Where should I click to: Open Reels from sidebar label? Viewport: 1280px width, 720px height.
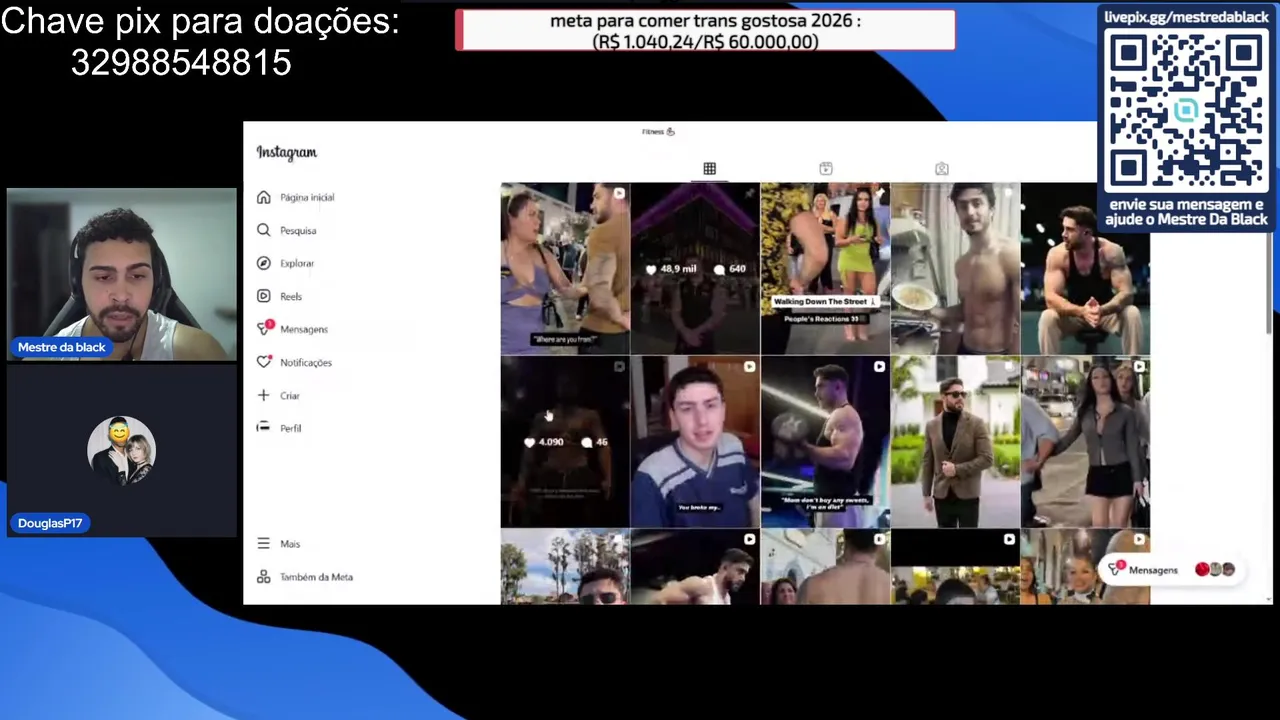[x=291, y=296]
